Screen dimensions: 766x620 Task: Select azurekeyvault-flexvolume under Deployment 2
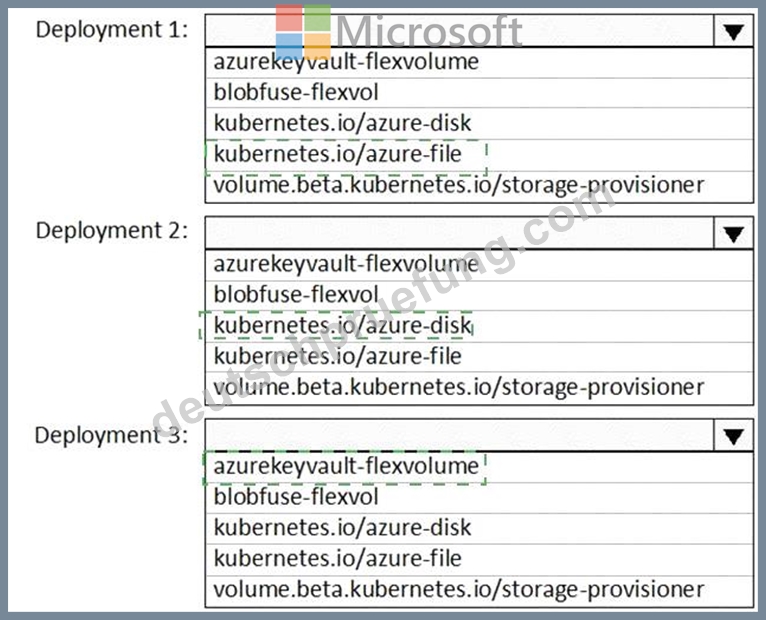479,265
